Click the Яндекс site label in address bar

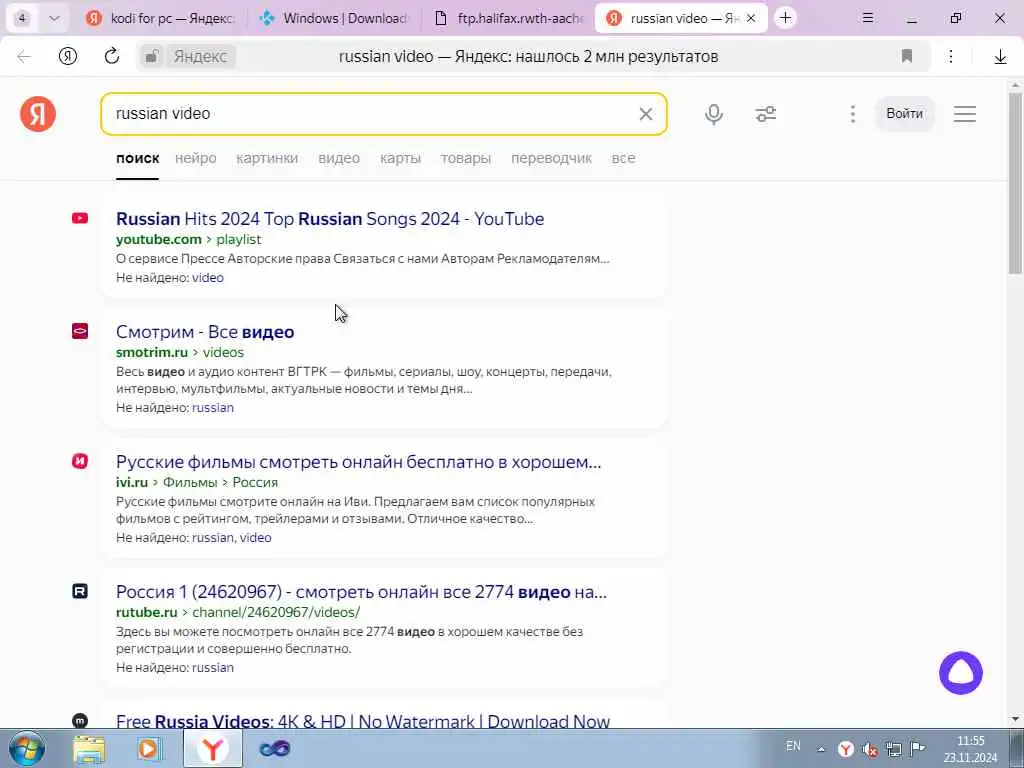(200, 57)
